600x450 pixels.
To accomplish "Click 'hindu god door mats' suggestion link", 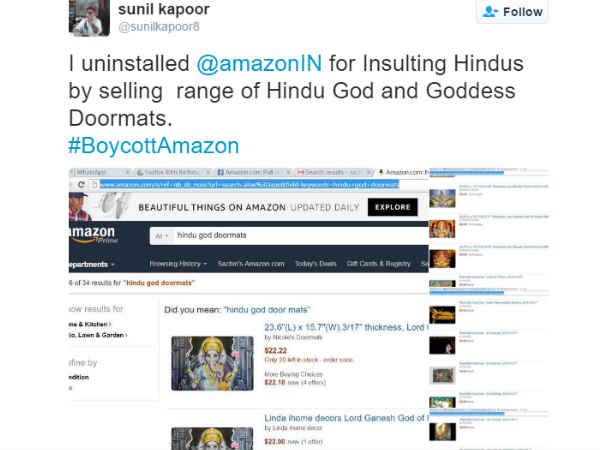I will click(x=267, y=310).
